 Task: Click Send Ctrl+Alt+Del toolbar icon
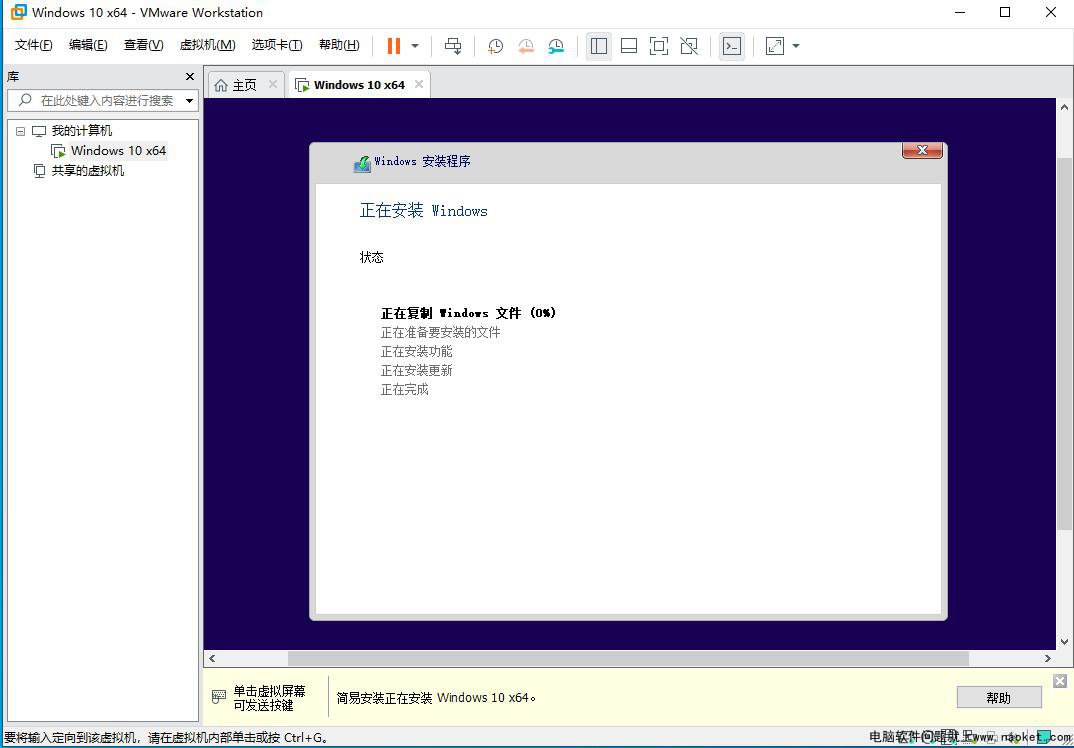click(453, 46)
